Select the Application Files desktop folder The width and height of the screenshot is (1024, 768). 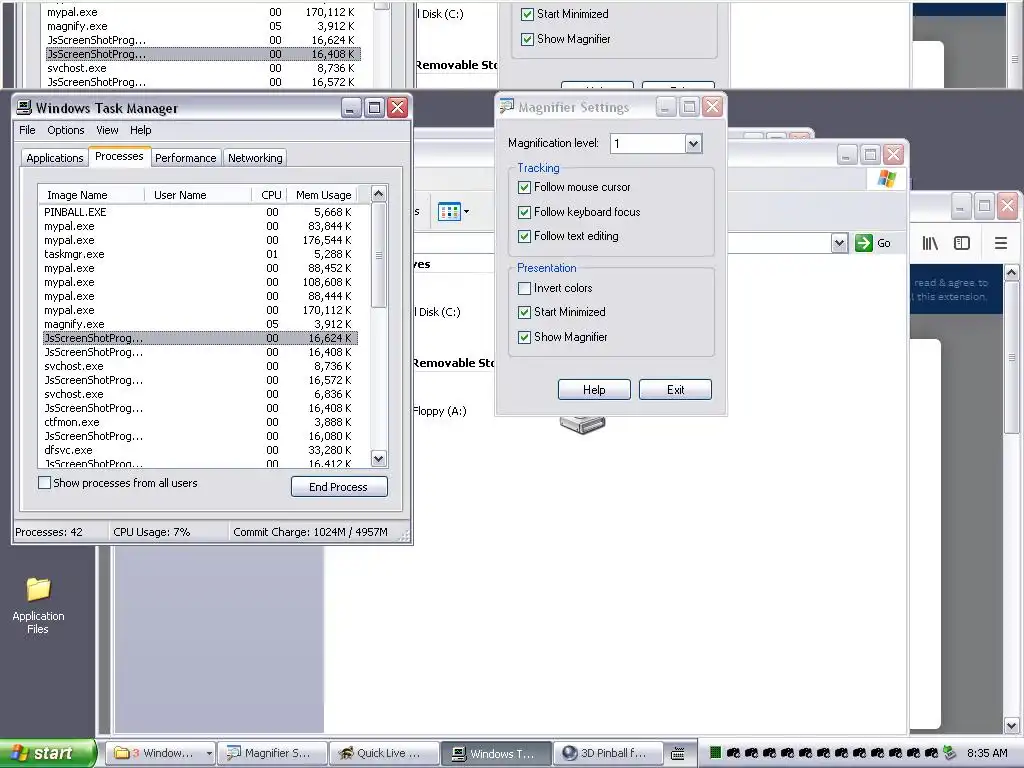click(38, 605)
